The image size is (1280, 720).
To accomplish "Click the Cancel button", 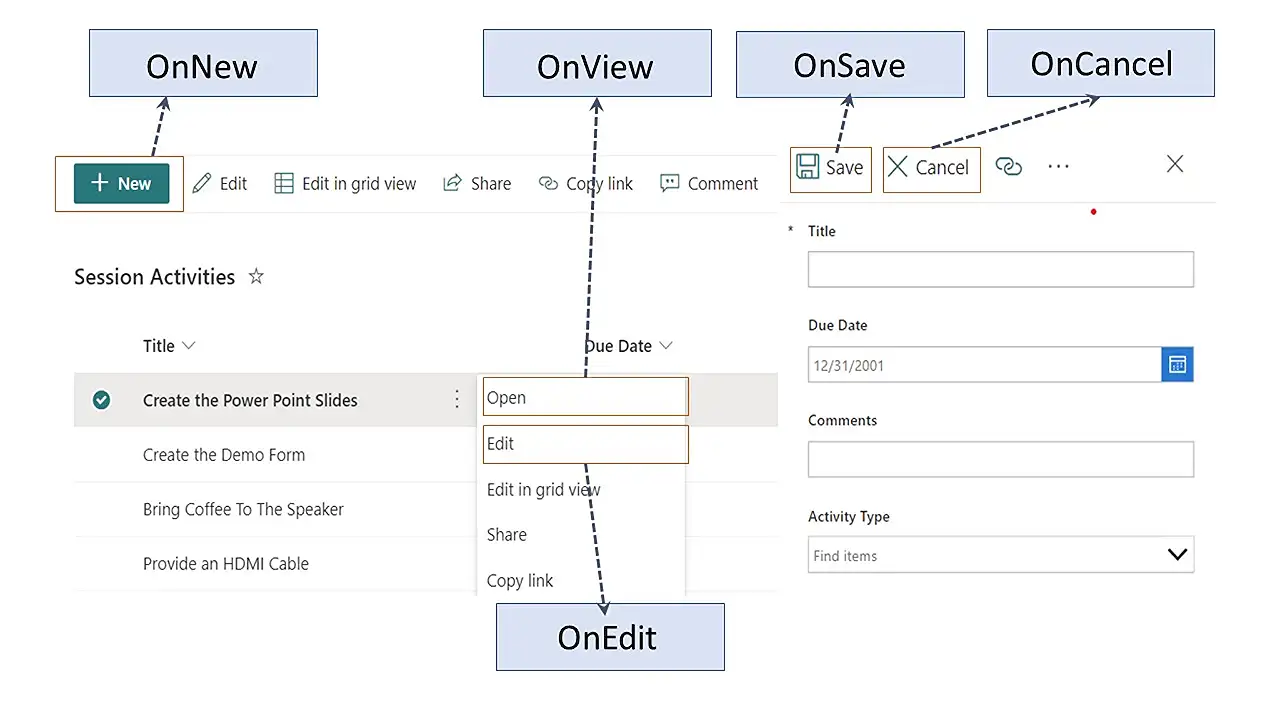I will (931, 167).
